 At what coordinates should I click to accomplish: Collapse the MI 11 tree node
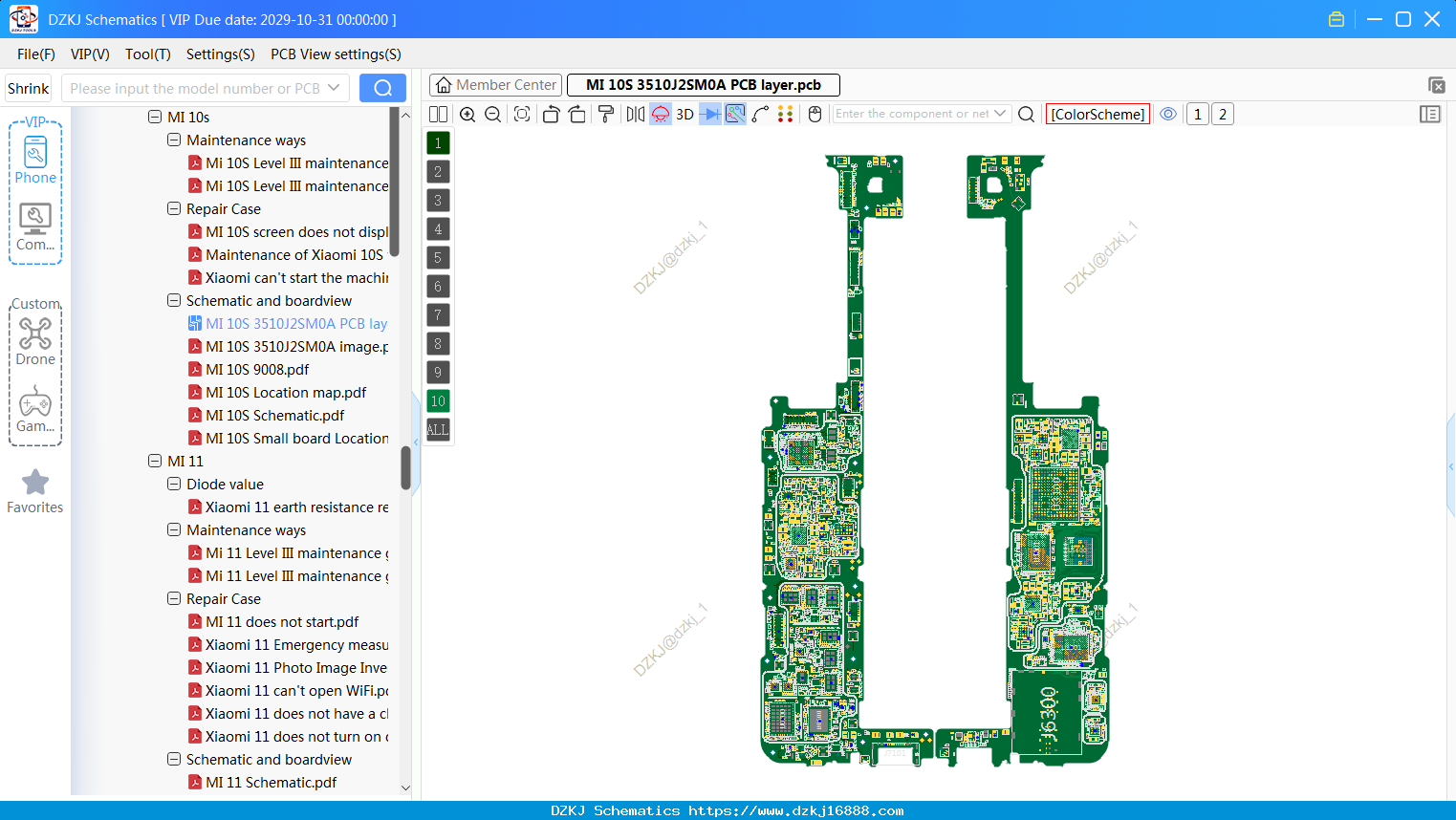pos(155,461)
